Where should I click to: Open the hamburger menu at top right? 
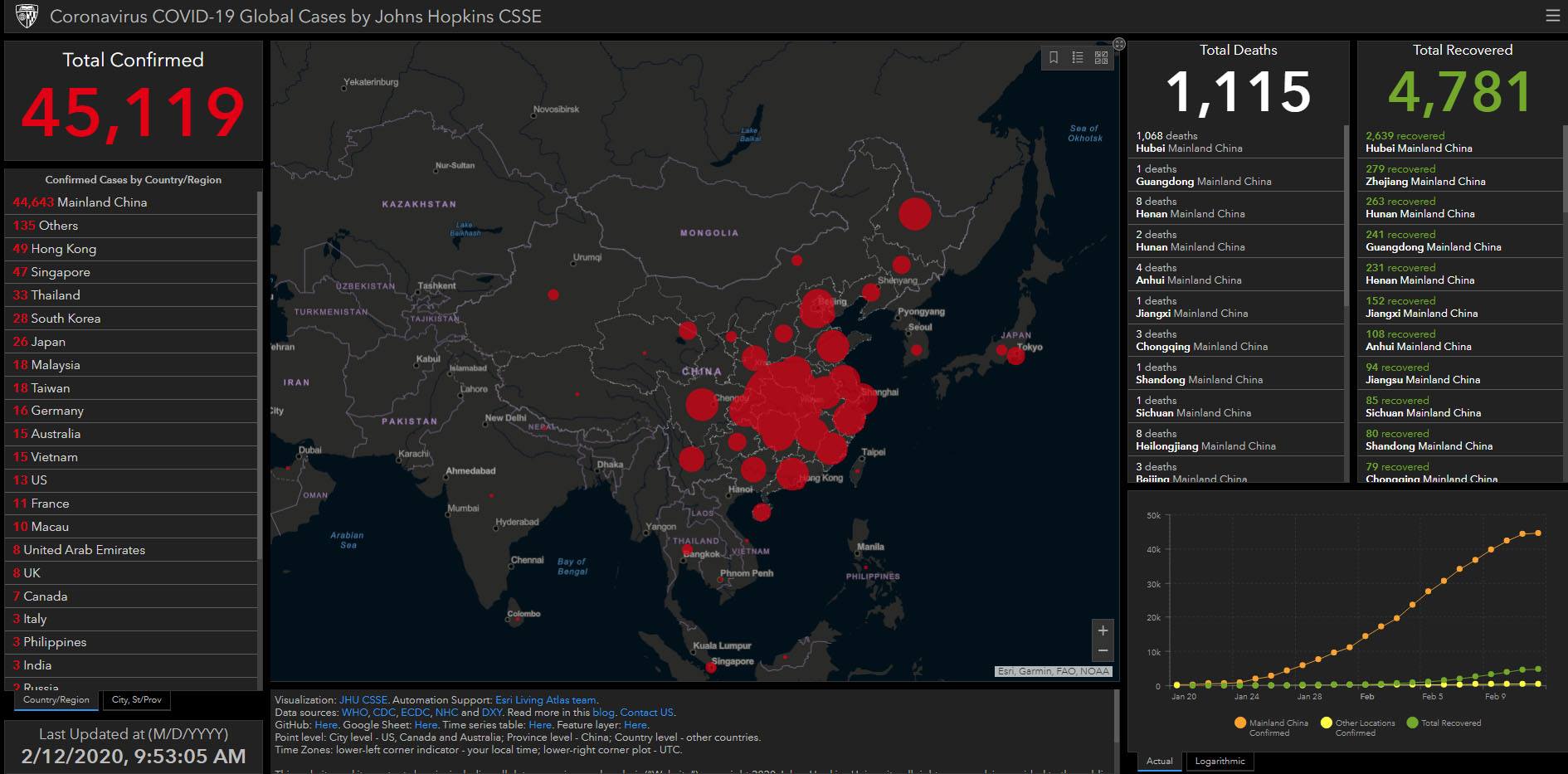tap(1552, 16)
